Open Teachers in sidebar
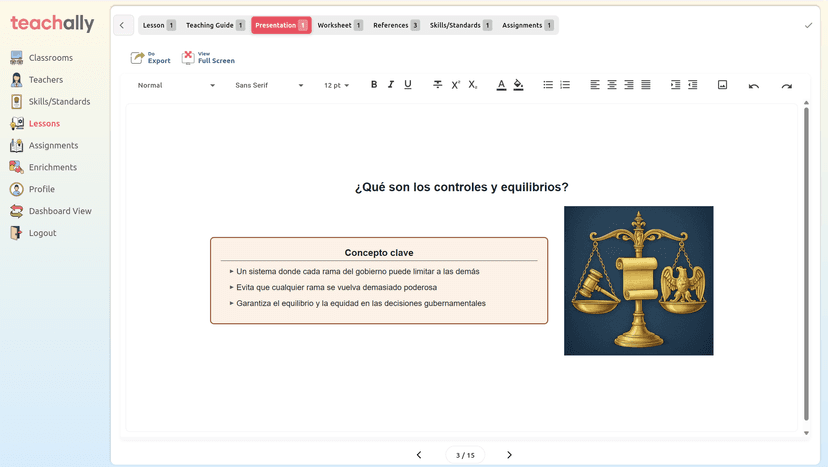 coord(37,80)
